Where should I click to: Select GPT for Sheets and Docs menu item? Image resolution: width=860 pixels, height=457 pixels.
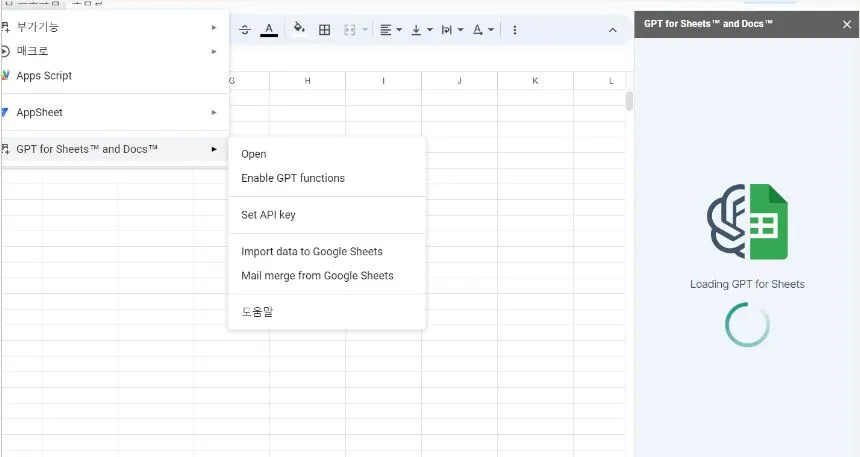(x=114, y=149)
